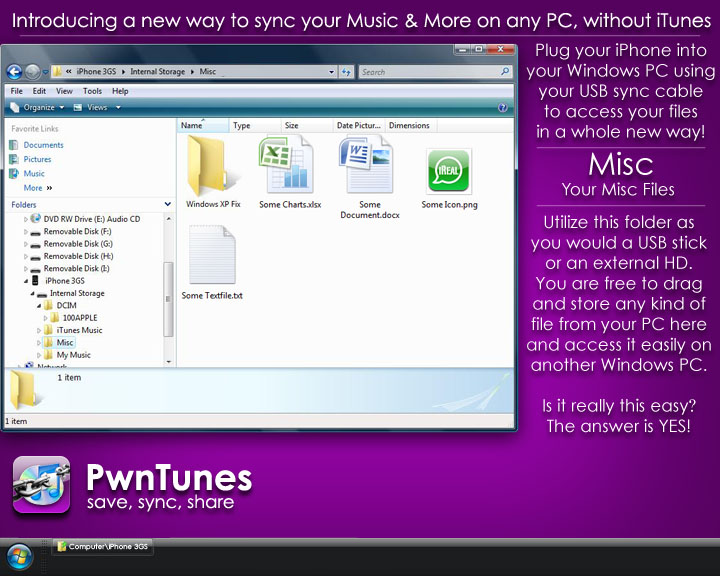720x576 pixels.
Task: Expand the DVD RW Drive (E:) tree node
Action: coord(26,219)
